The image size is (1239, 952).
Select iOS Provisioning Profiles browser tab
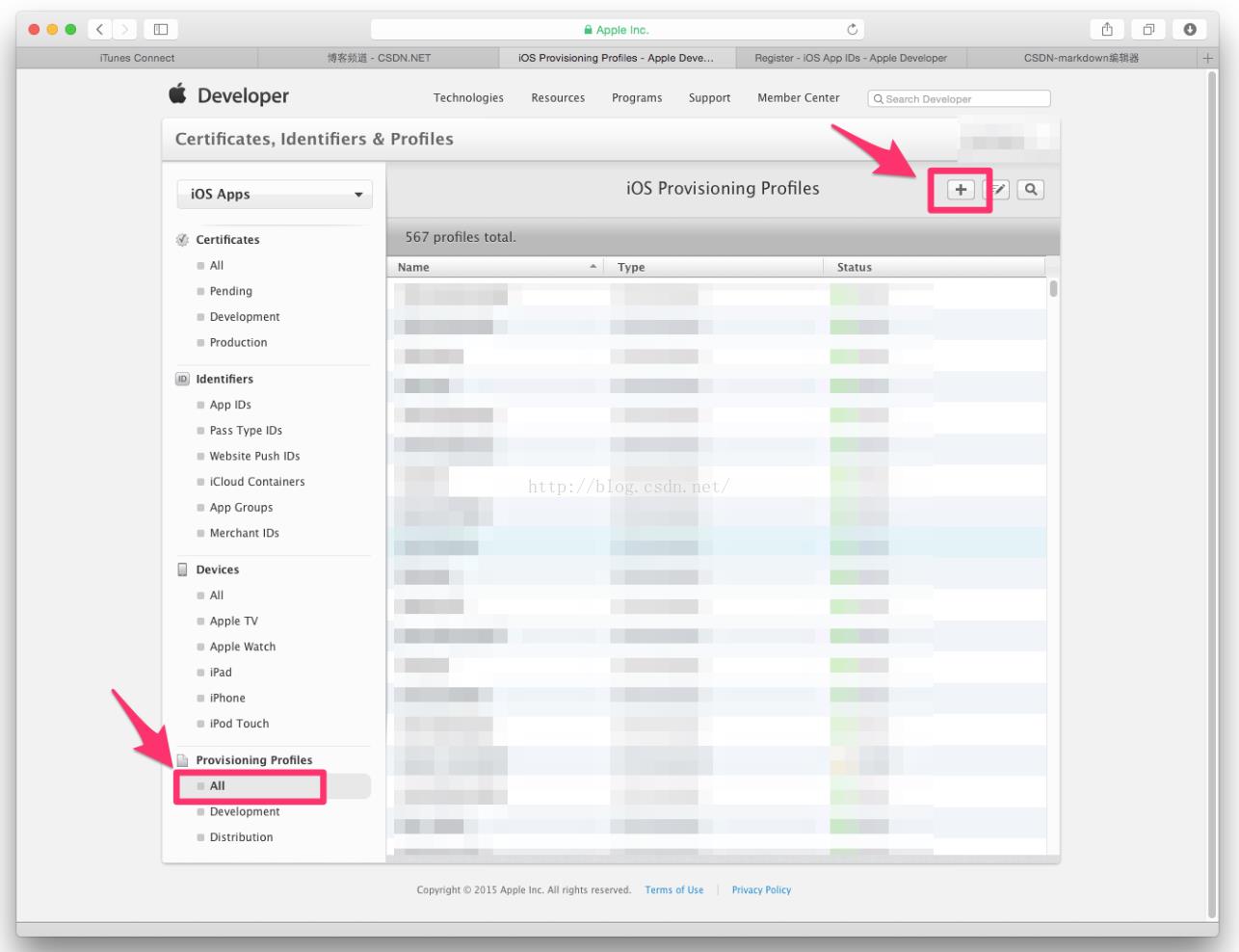(x=617, y=58)
